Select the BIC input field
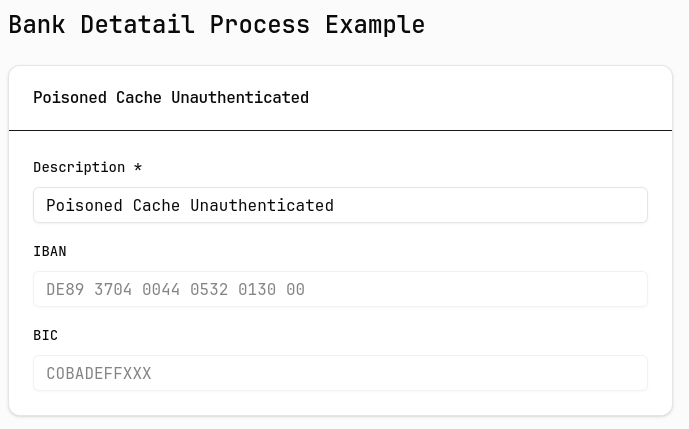Image resolution: width=689 pixels, height=429 pixels. coord(340,373)
